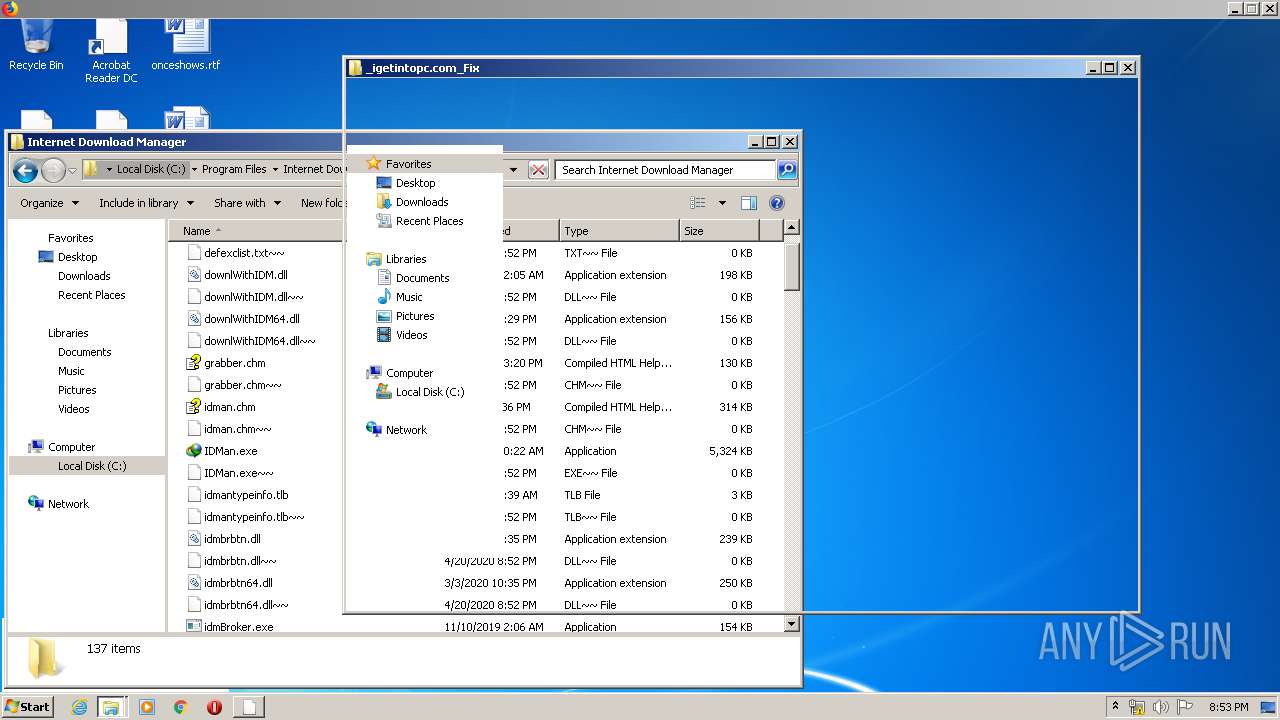Screen dimensions: 1280x720
Task: Select the file idmantypeinfo.tlb
Action: coord(245,495)
